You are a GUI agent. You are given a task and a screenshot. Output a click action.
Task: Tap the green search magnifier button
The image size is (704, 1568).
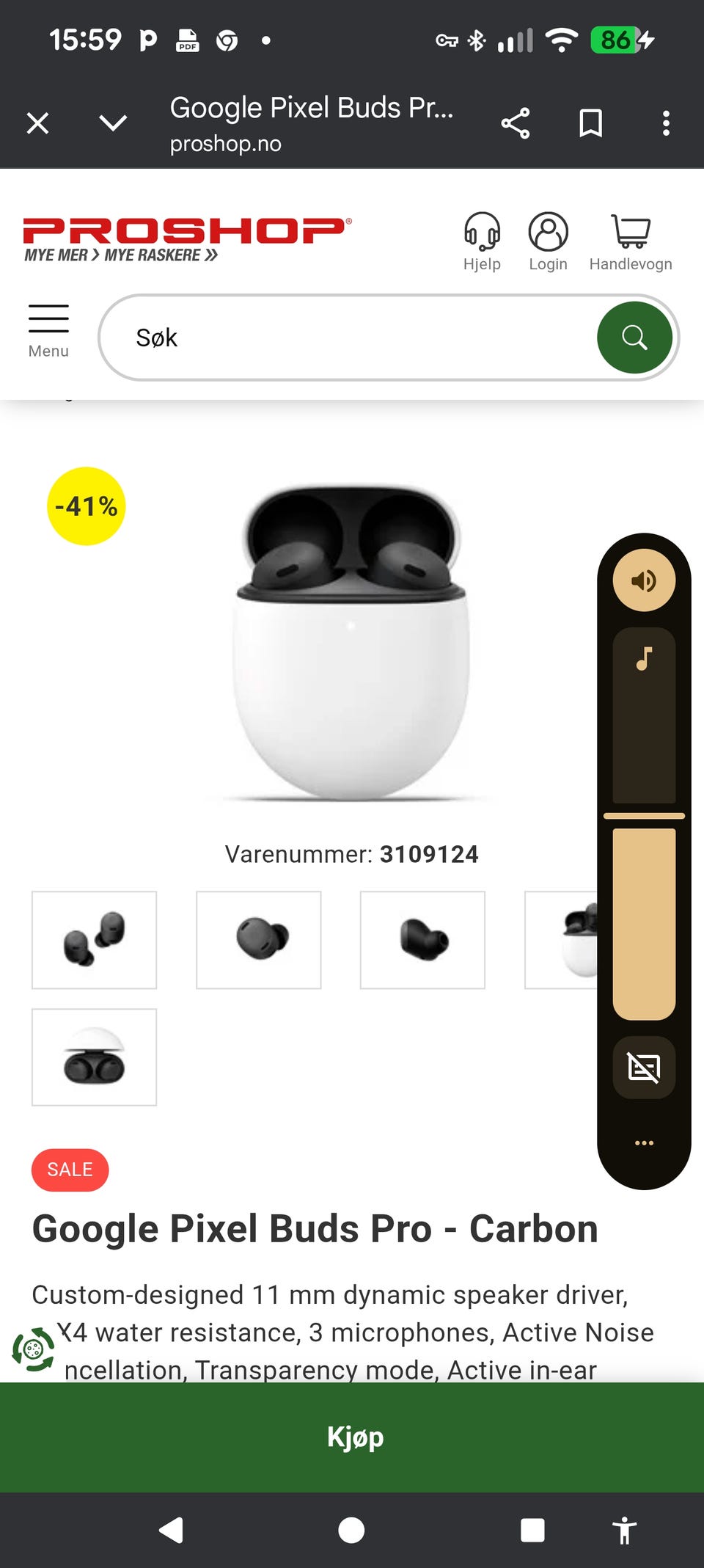(634, 338)
